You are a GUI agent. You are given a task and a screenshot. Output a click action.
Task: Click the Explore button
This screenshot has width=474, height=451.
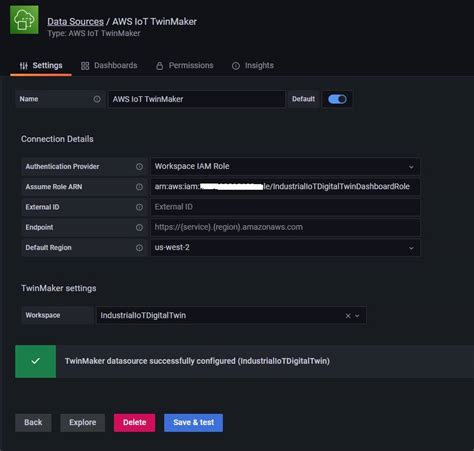click(83, 423)
